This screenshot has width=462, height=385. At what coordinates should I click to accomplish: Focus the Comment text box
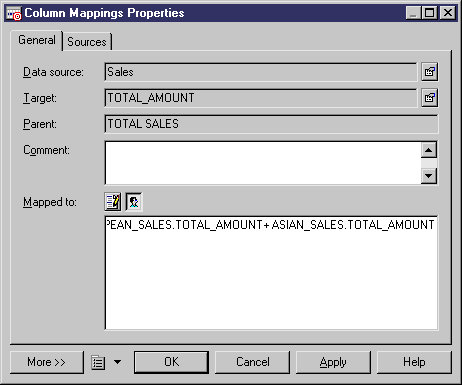point(263,163)
